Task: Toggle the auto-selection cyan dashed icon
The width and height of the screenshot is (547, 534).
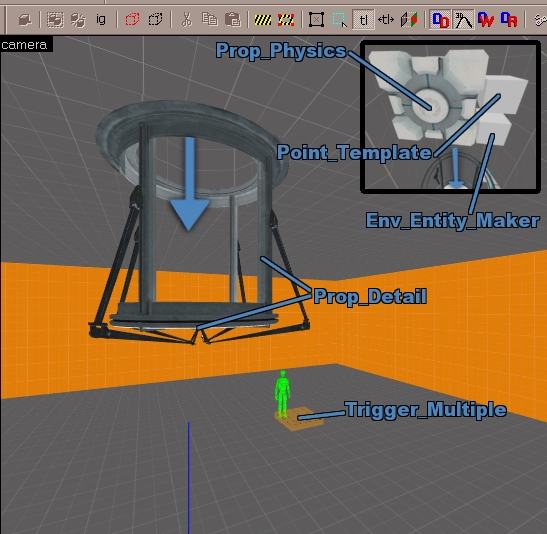Action: (339, 20)
